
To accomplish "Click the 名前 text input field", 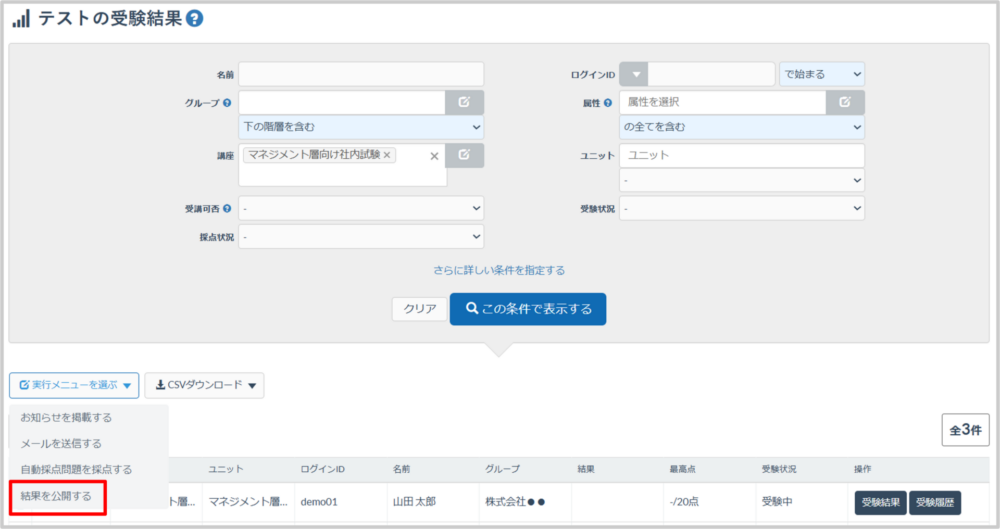I will point(361,74).
